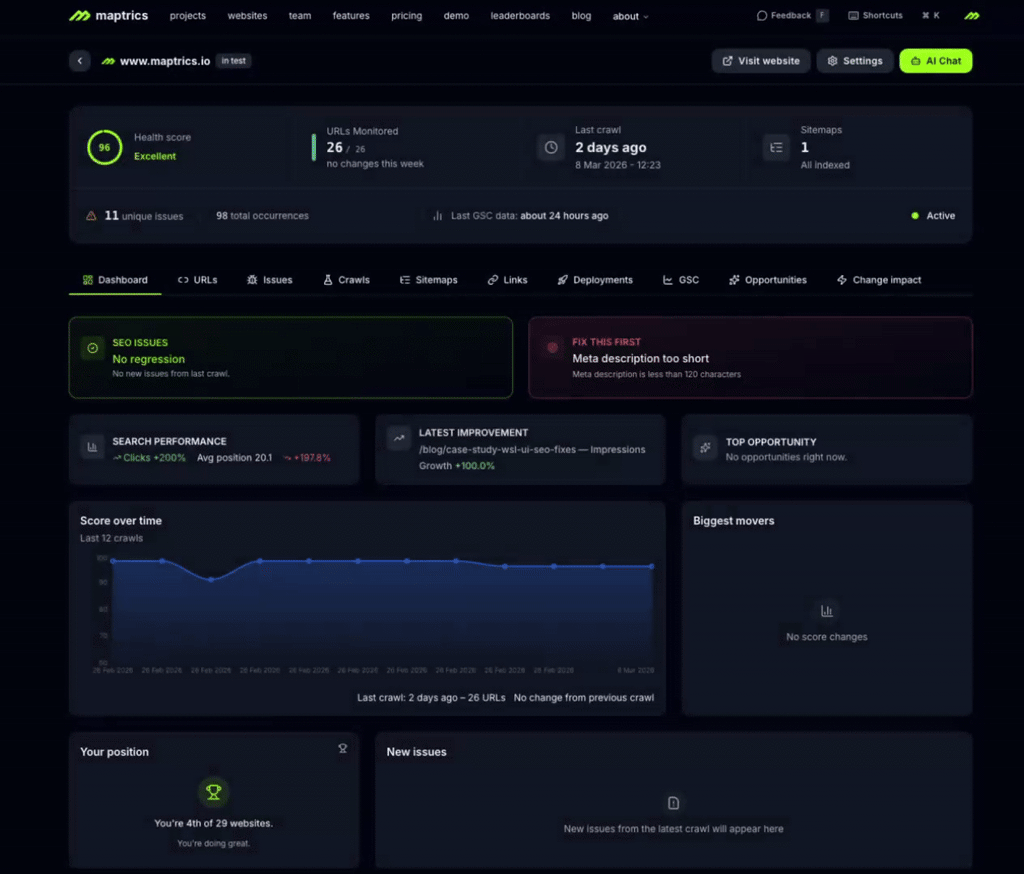Click the Last crawl clock icon
Viewport: 1024px width, 874px height.
pyautogui.click(x=551, y=147)
